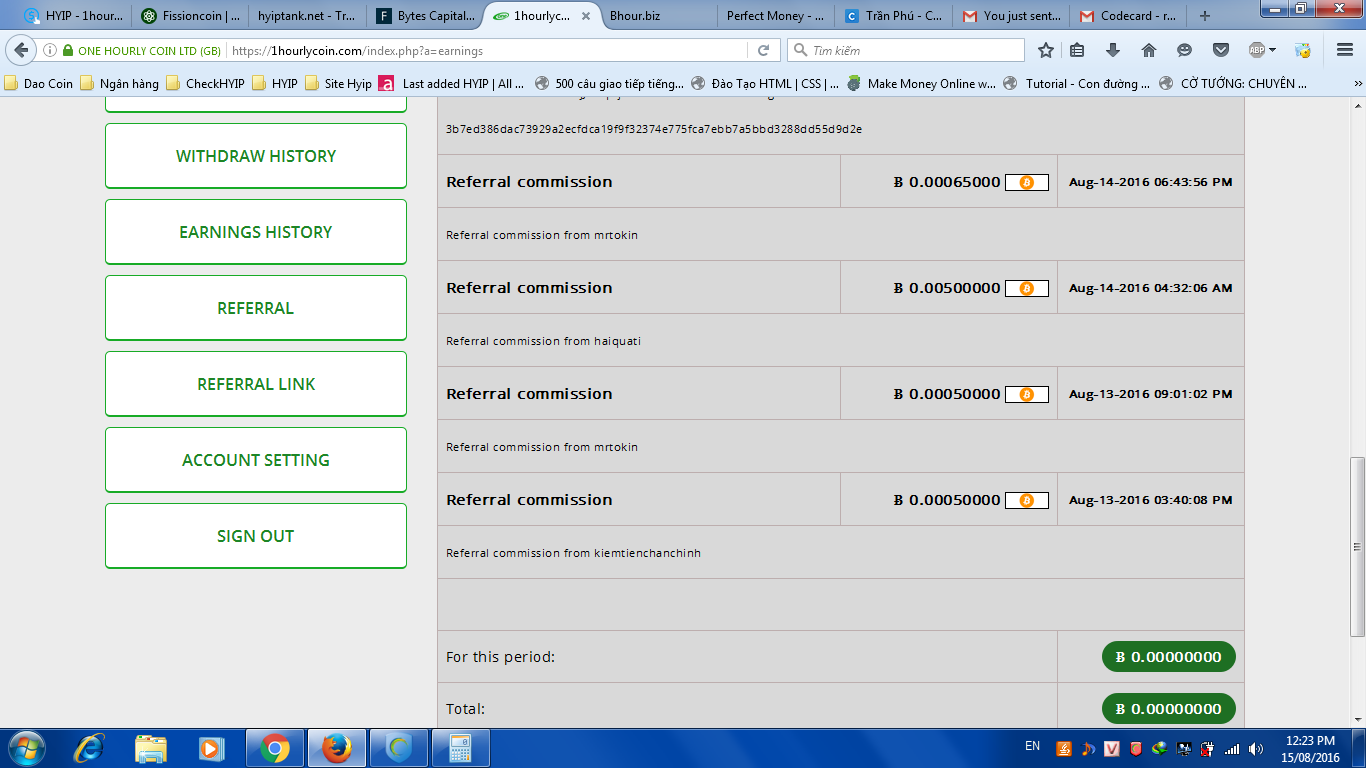Open the Referral Link page

point(256,384)
